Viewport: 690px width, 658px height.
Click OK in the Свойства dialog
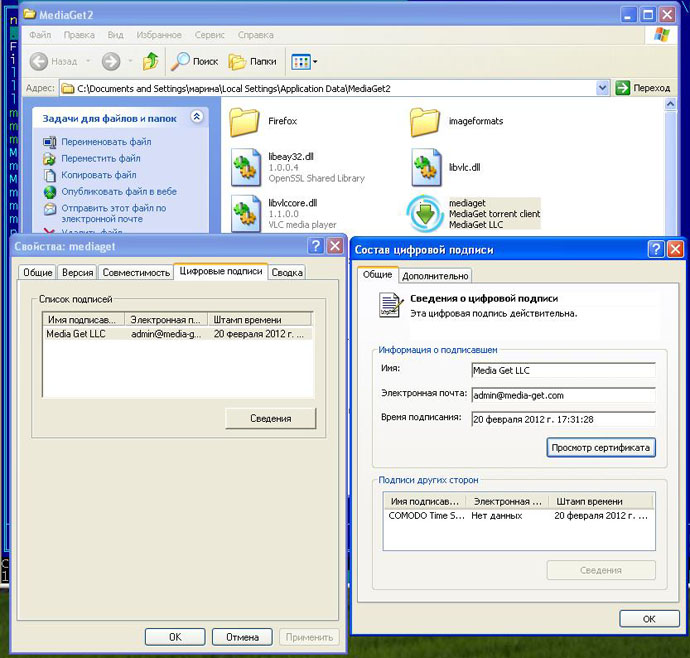point(175,637)
